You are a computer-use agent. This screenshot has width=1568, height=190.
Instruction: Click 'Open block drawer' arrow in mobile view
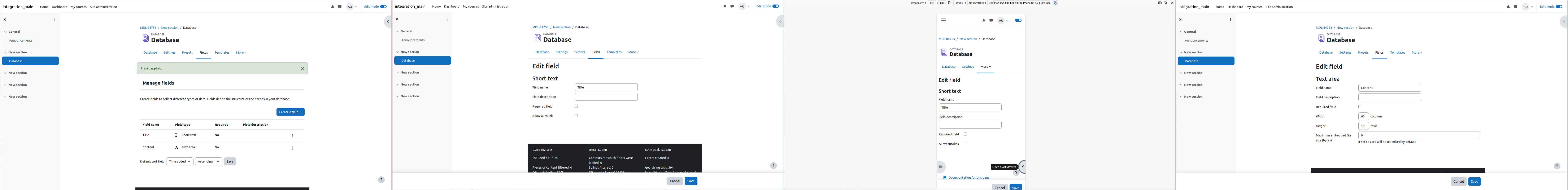pos(1023,167)
